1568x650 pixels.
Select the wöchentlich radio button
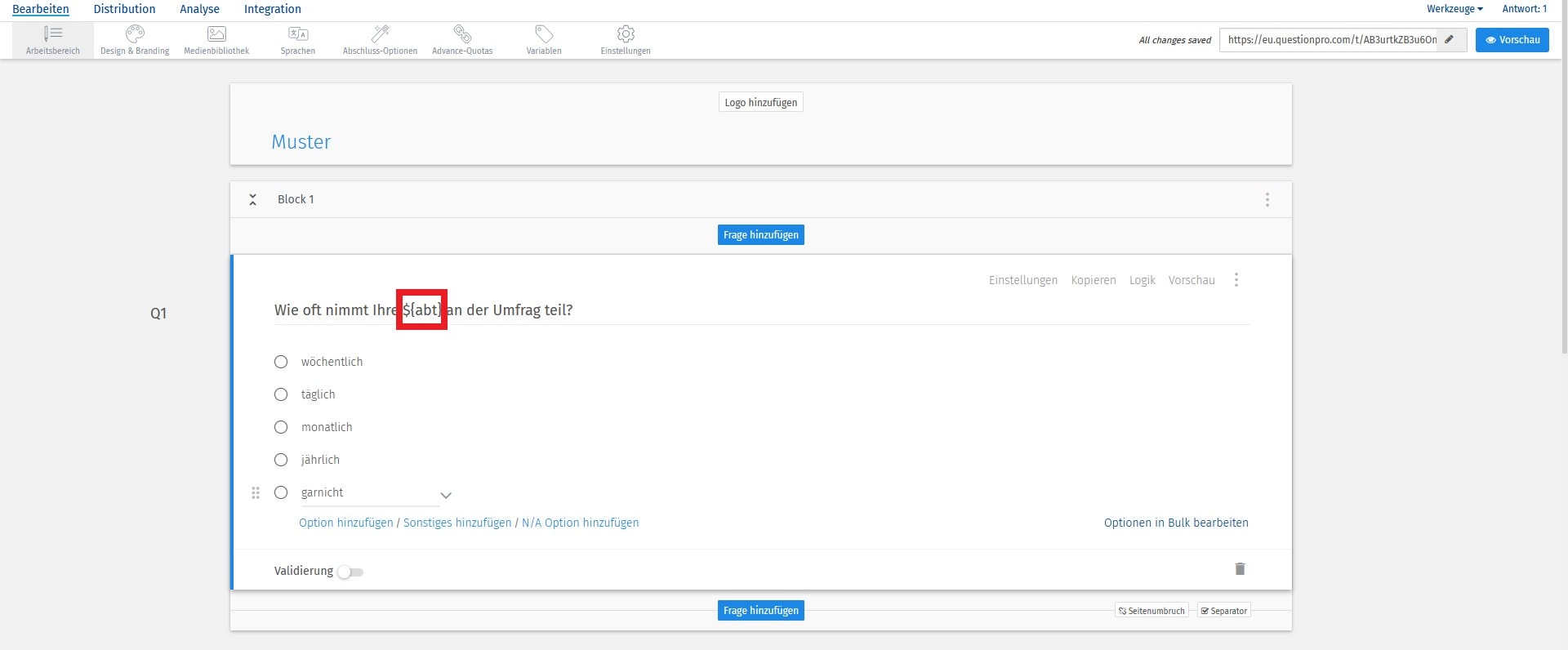[x=281, y=362]
